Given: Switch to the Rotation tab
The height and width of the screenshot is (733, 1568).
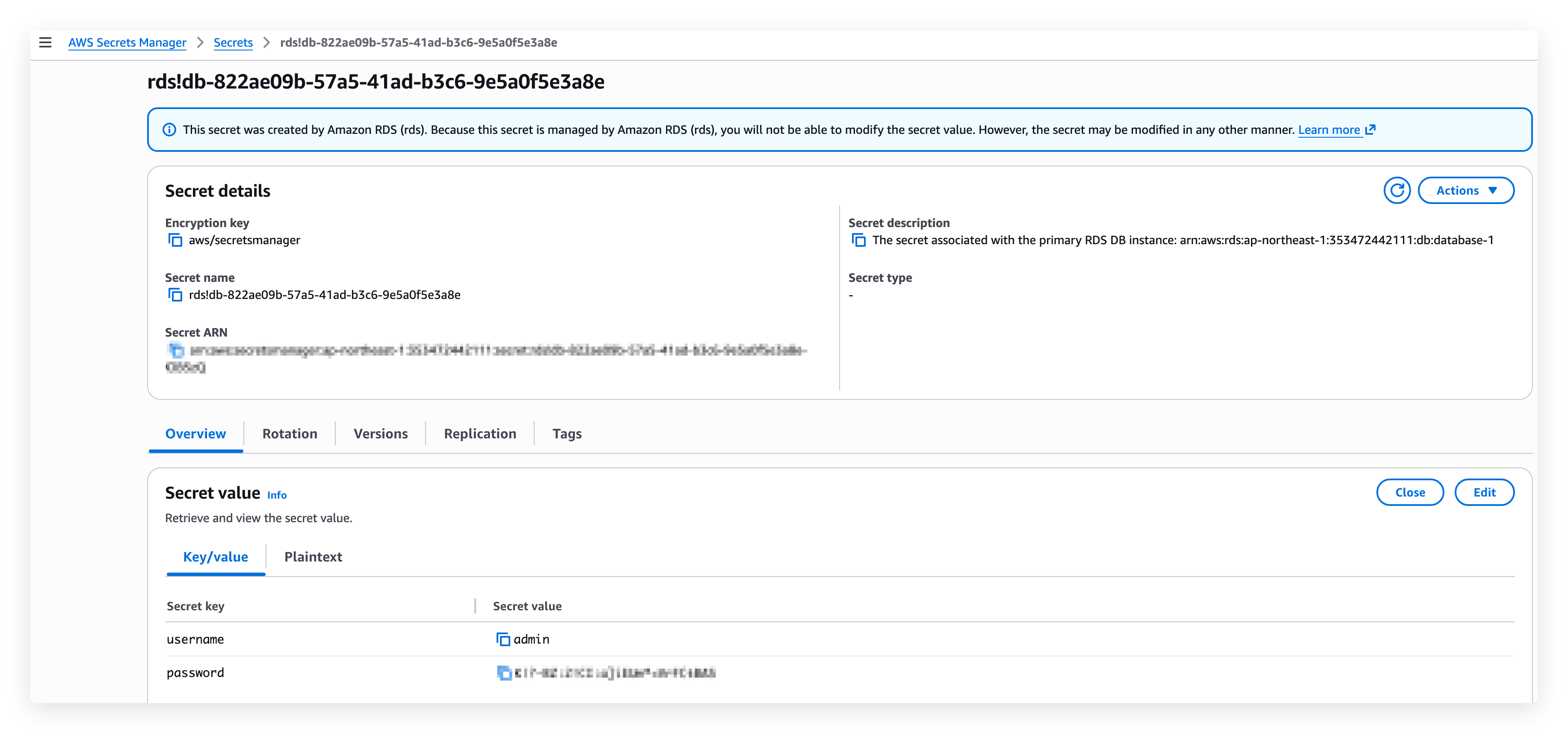Looking at the screenshot, I should coord(290,433).
